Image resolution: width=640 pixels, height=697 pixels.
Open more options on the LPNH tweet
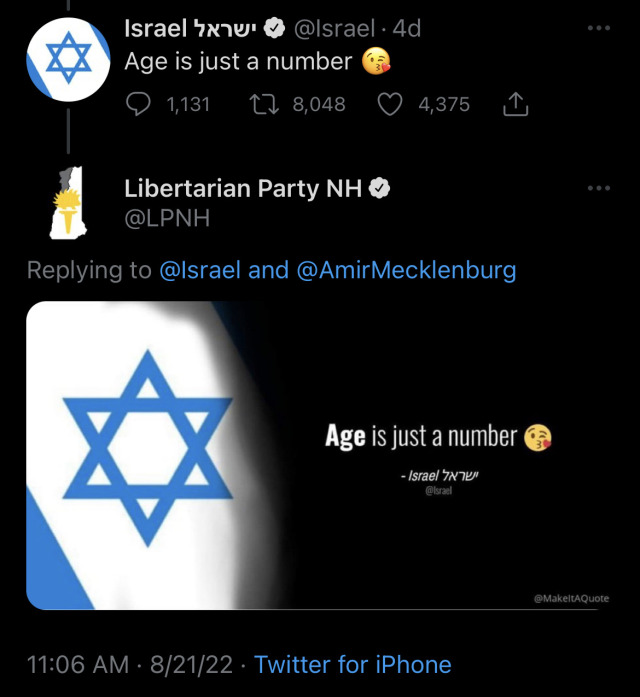coord(599,188)
